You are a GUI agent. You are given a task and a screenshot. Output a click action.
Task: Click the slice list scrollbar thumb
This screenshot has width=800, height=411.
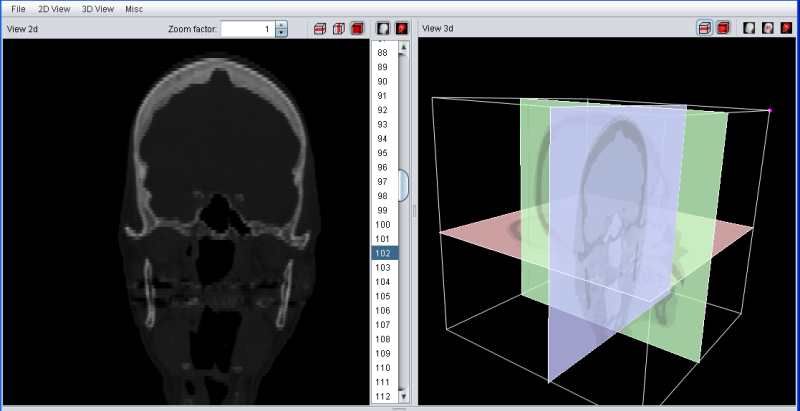403,184
